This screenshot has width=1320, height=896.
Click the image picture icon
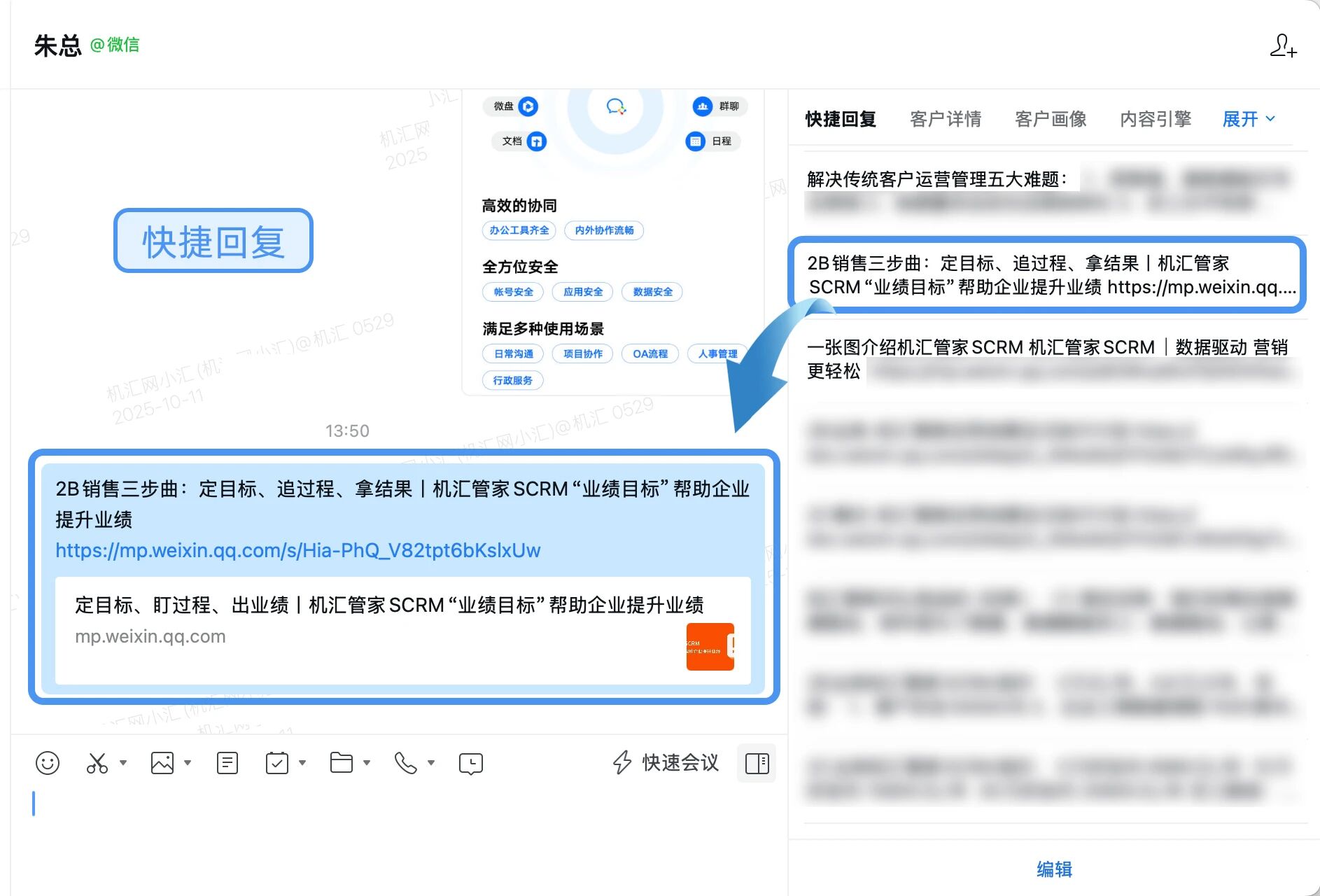pos(162,762)
